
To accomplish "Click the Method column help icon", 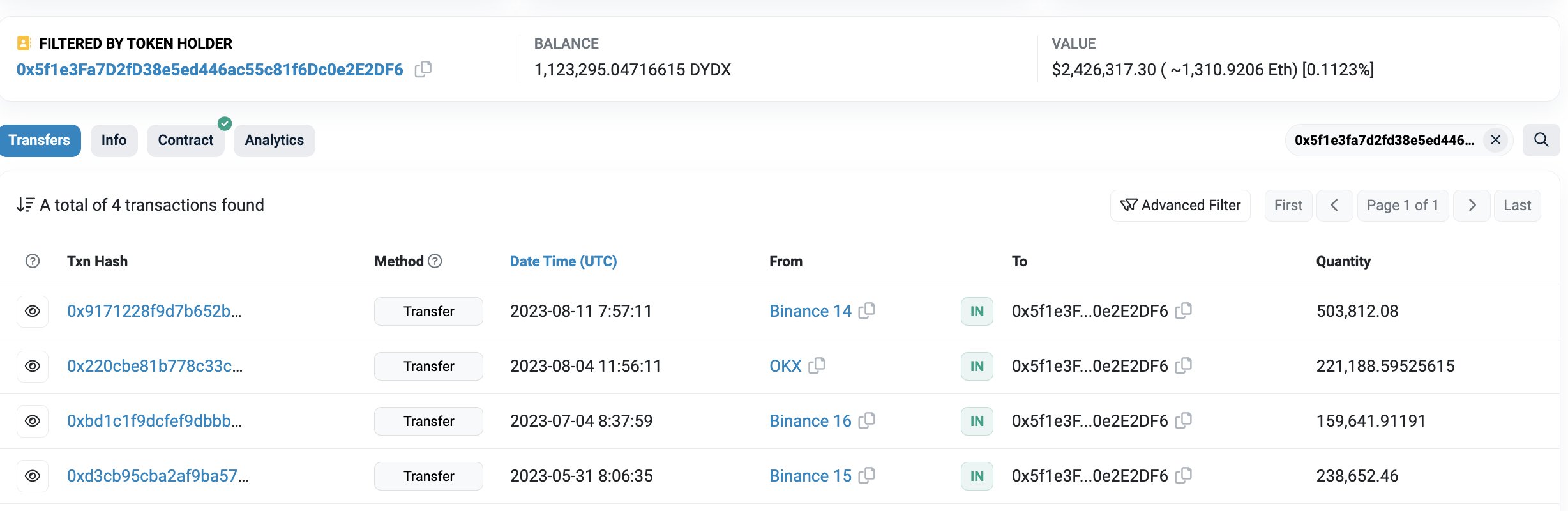I will [435, 261].
